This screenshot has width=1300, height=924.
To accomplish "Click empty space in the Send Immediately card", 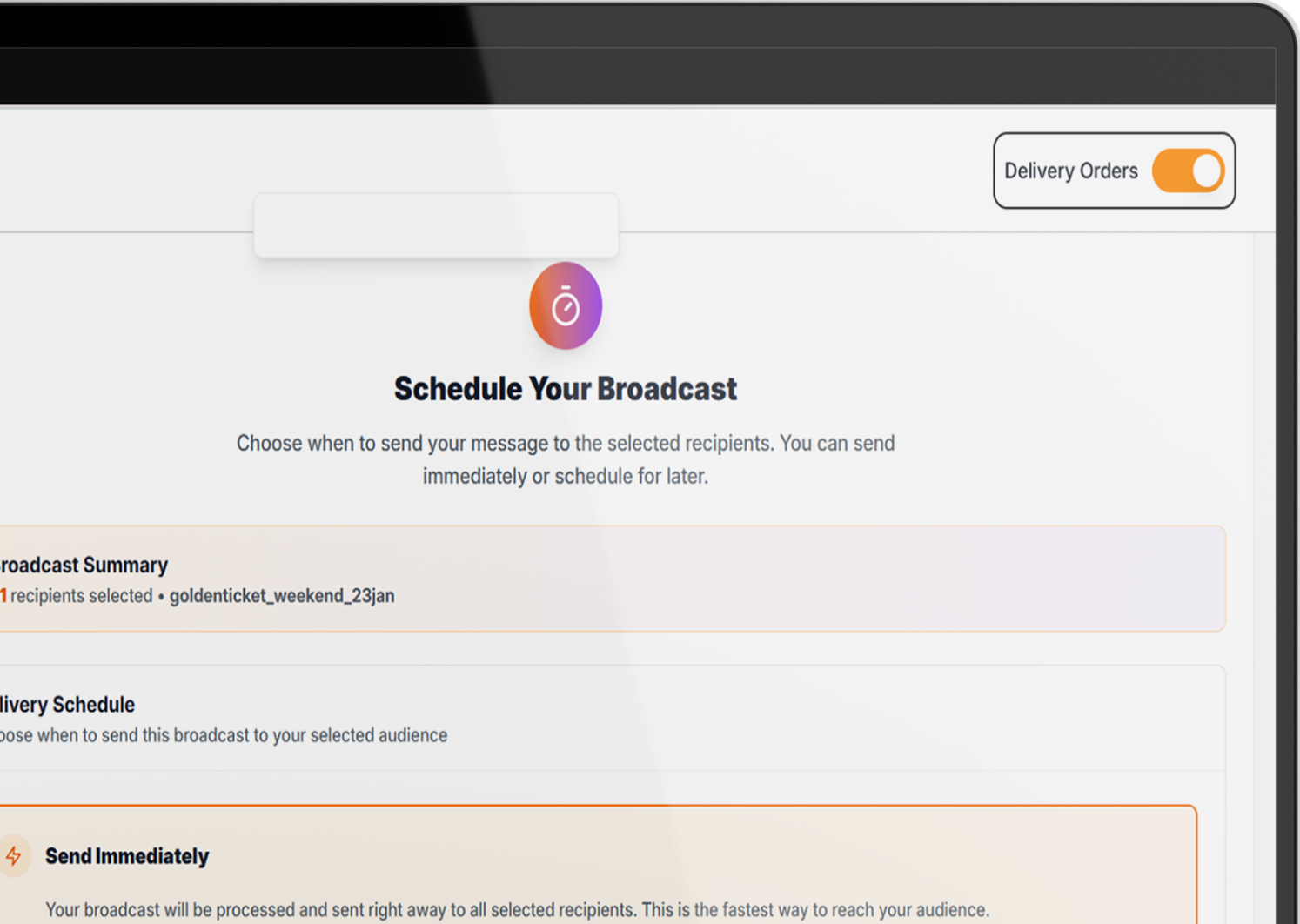I will pos(696,857).
